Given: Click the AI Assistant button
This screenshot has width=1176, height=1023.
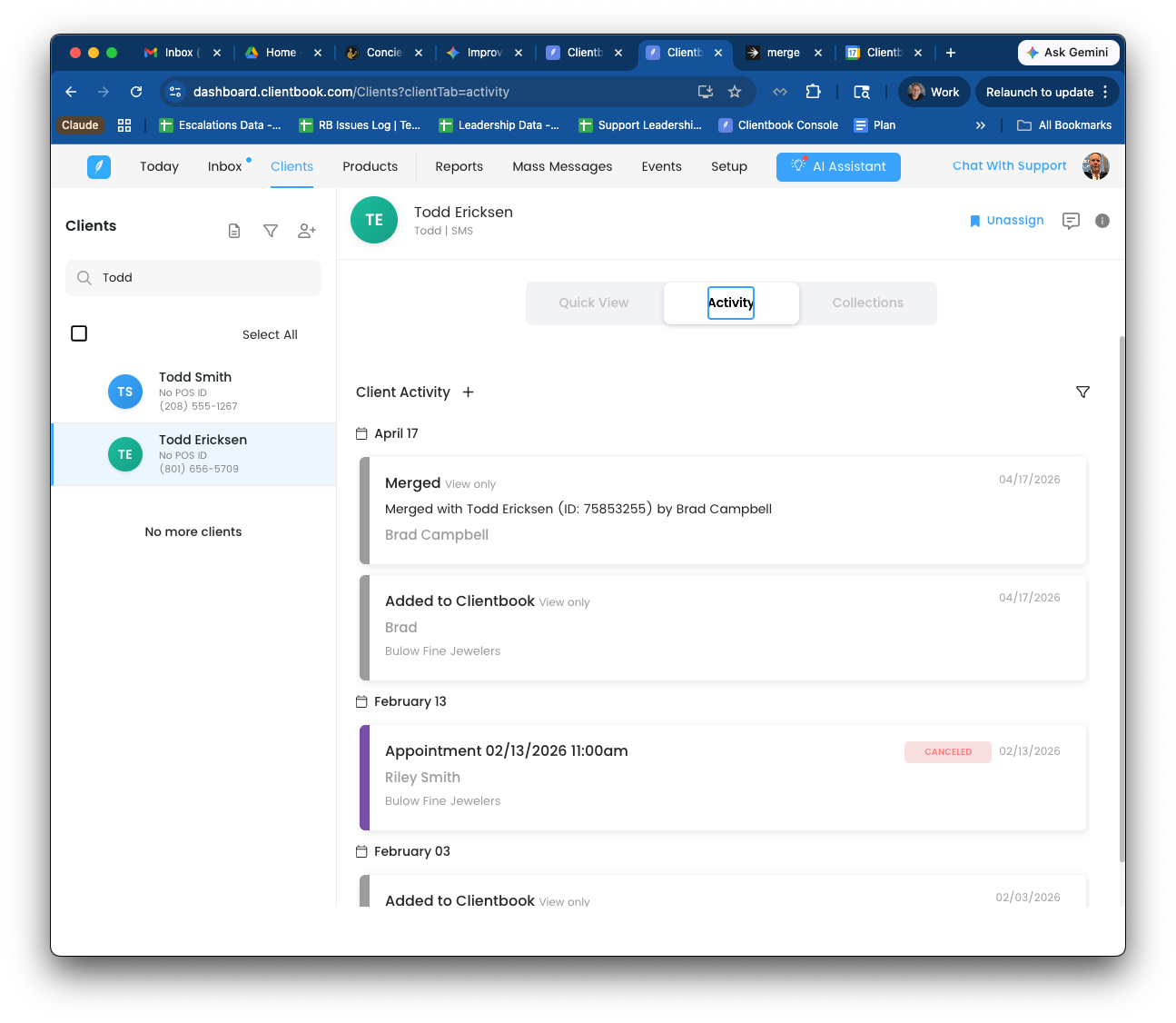Looking at the screenshot, I should click(x=838, y=166).
